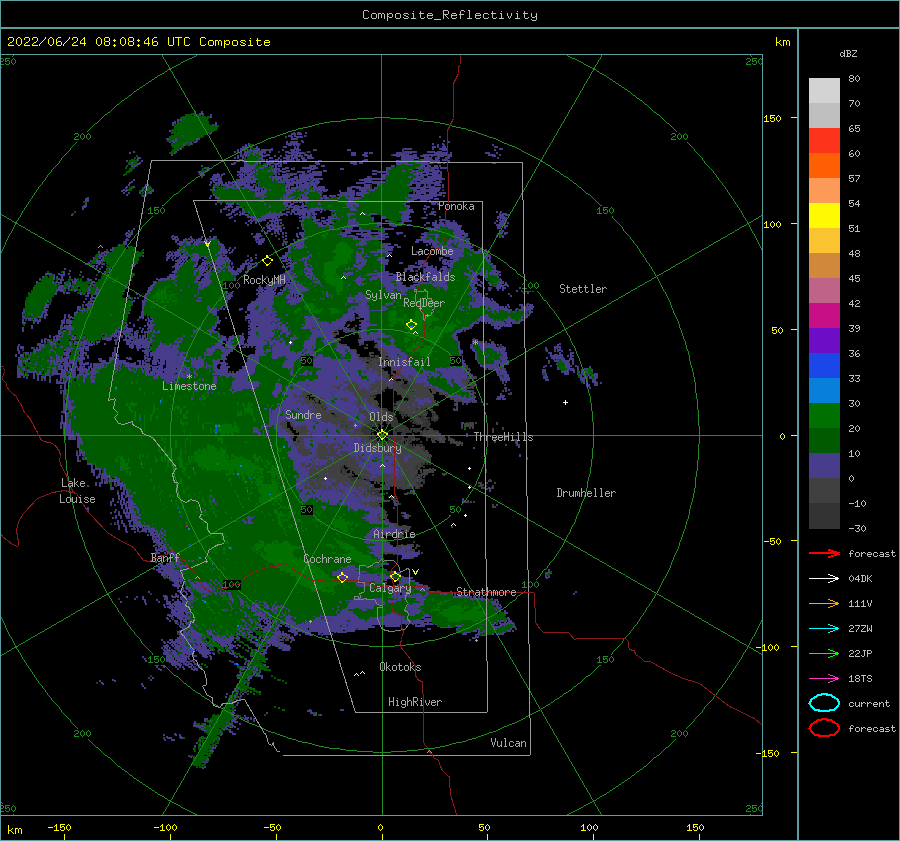Click the yellow radar-center diamond near Olds
This screenshot has width=900, height=841.
click(382, 435)
